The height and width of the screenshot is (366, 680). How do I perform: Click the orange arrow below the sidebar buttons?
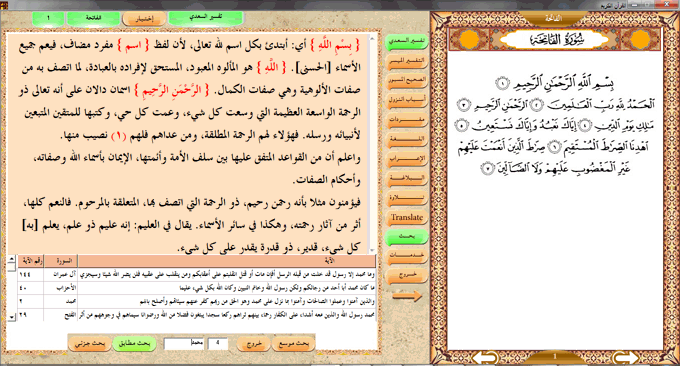[407, 296]
